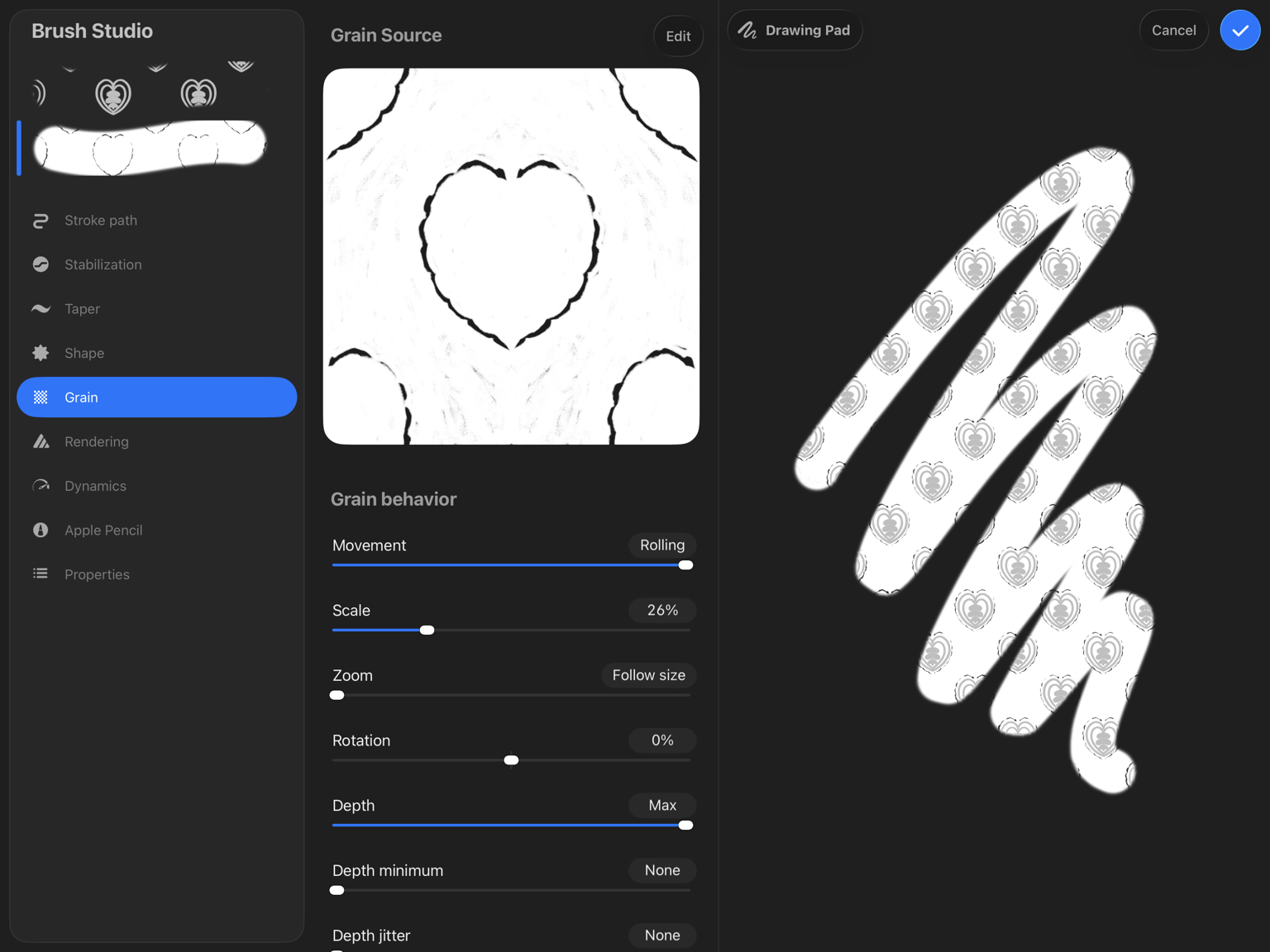This screenshot has height=952, width=1270.
Task: Click the Depth jitter label
Action: click(x=371, y=935)
